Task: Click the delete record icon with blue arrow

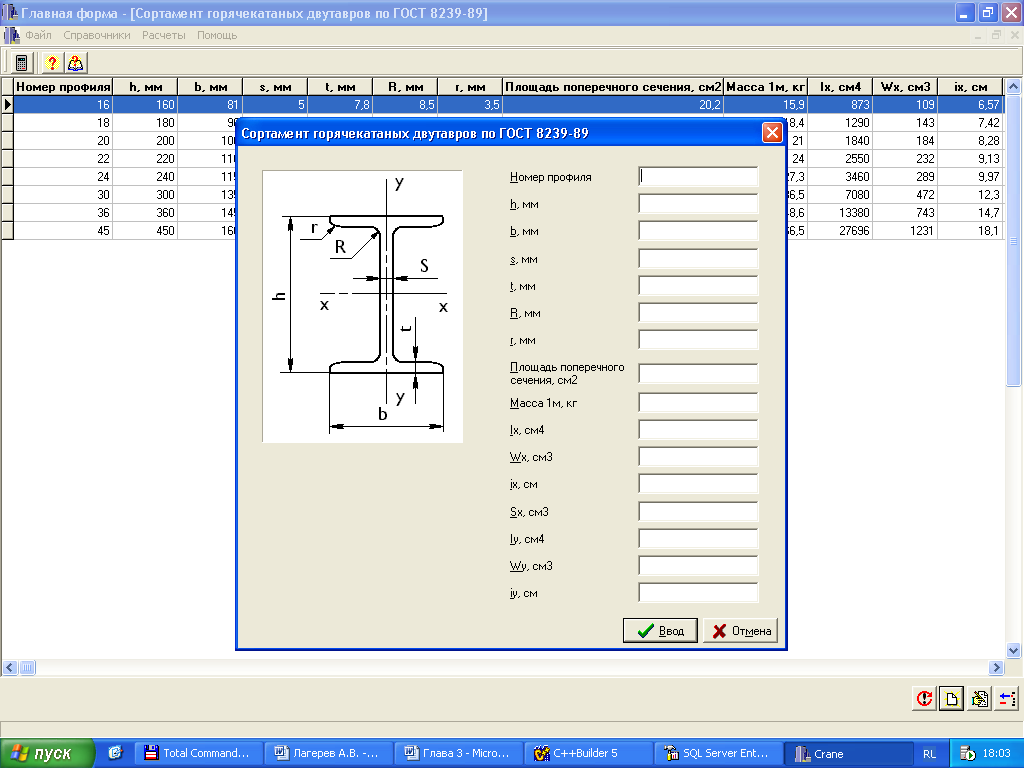Action: (x=1006, y=698)
